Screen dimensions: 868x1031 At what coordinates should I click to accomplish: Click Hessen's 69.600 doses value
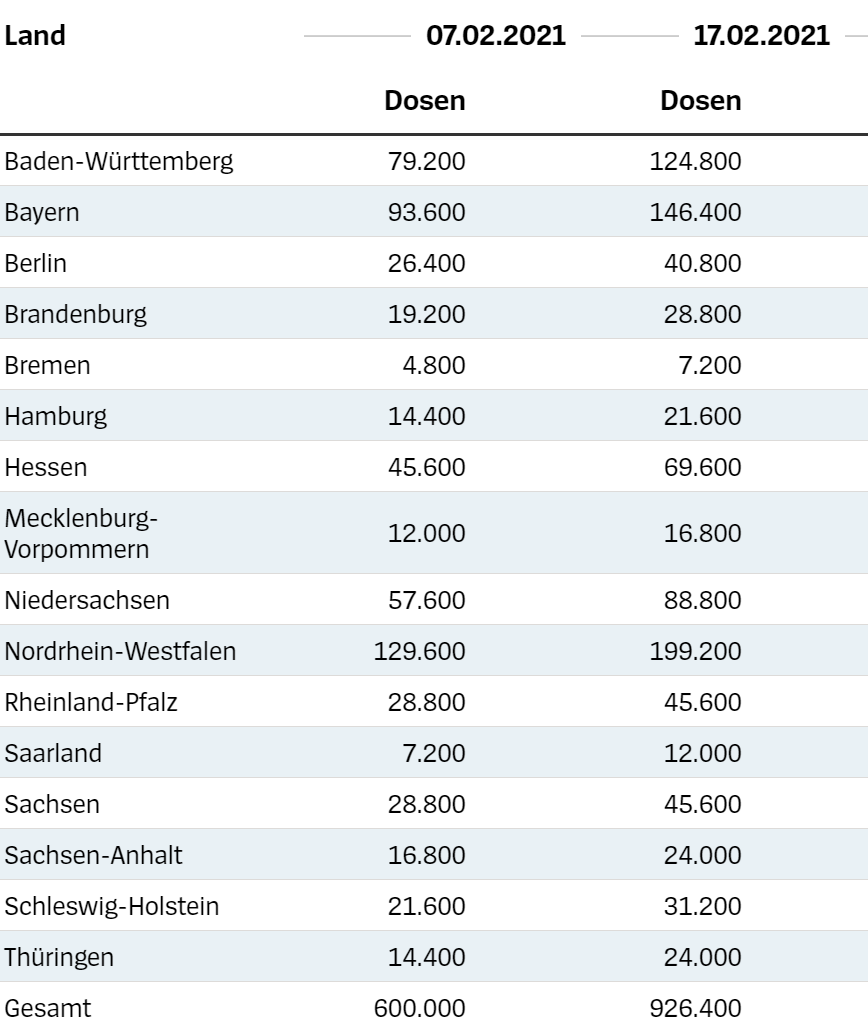(x=704, y=467)
